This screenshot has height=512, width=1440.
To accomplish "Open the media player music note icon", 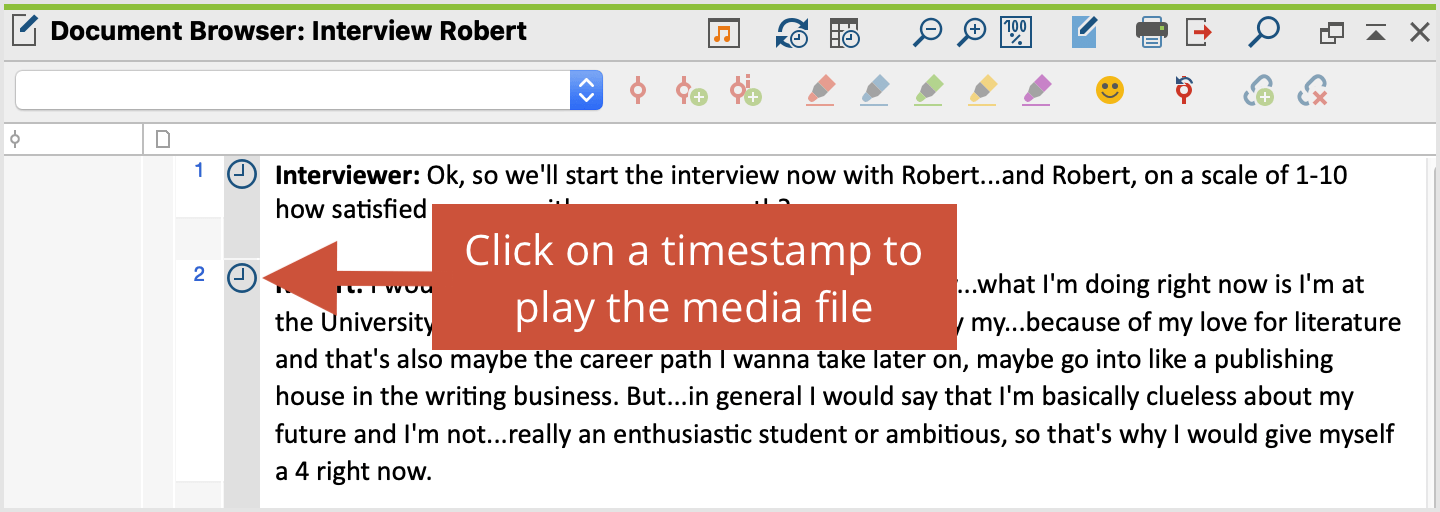I will pyautogui.click(x=723, y=33).
